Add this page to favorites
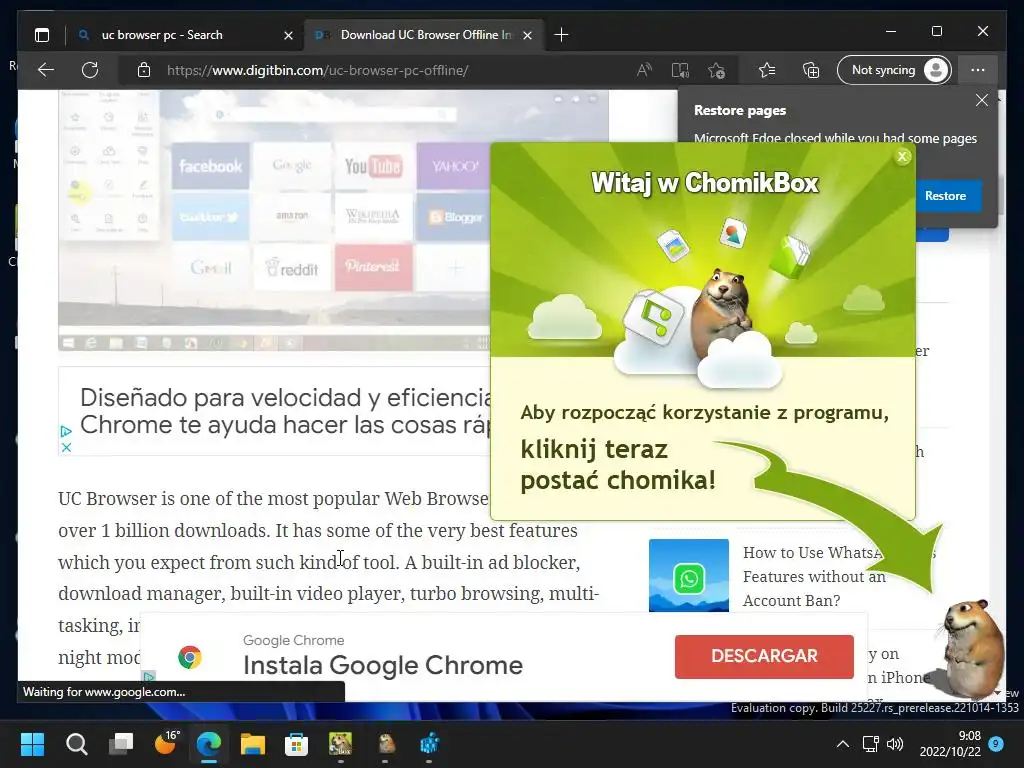Image resolution: width=1024 pixels, height=768 pixels. (716, 70)
